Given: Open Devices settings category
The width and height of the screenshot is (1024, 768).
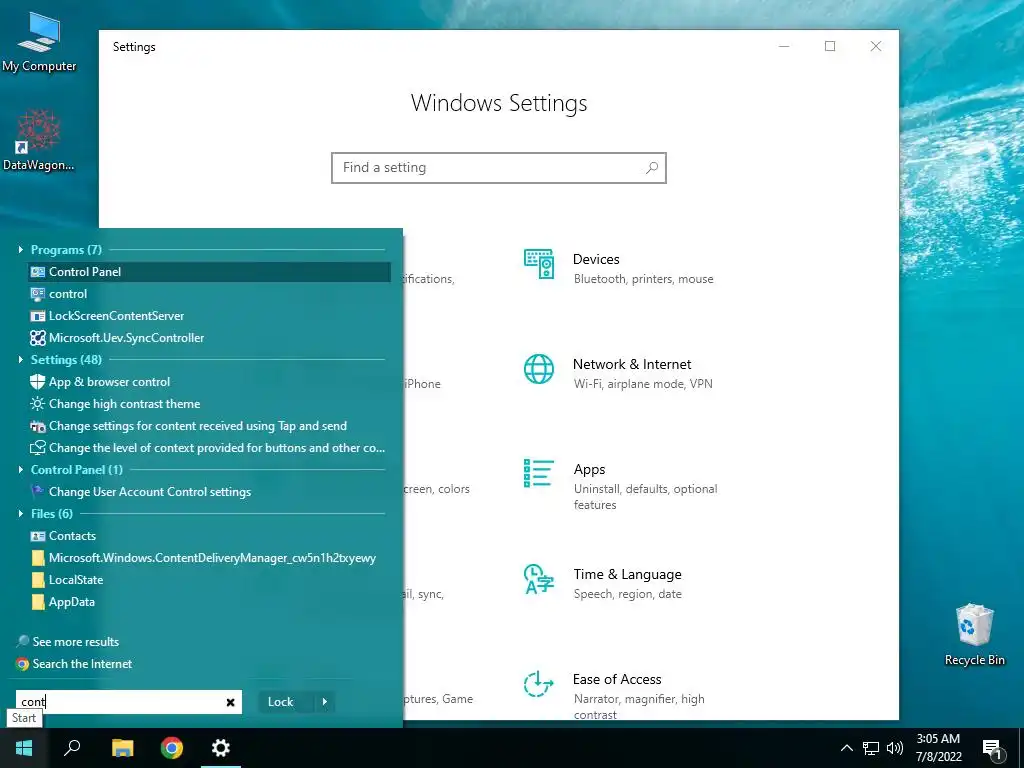Looking at the screenshot, I should pyautogui.click(x=619, y=268).
